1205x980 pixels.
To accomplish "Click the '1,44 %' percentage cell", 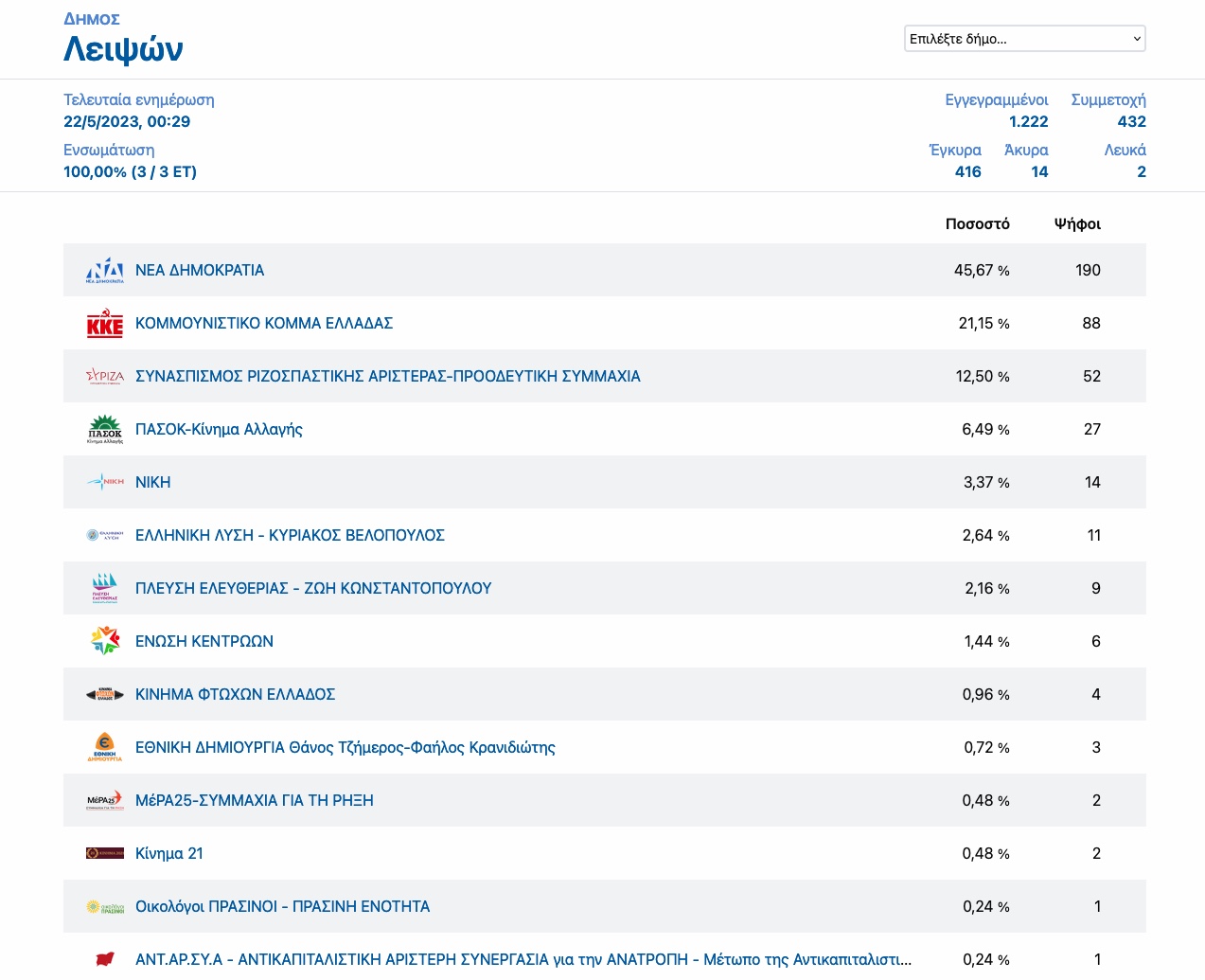I will point(987,641).
